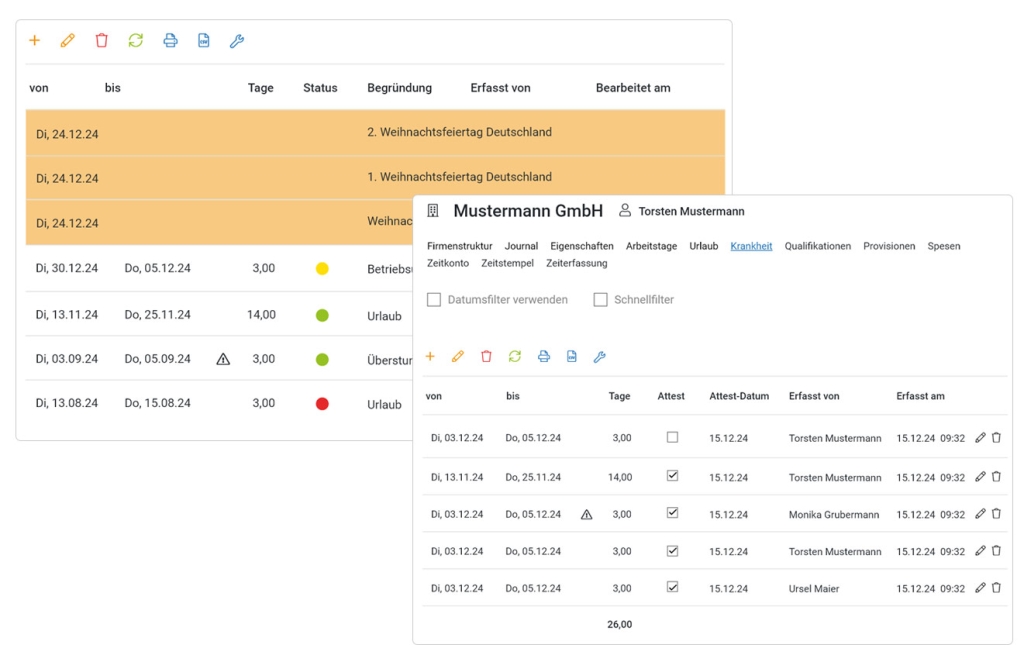Click the 26,00 total under the Tage column
Viewport: 1024px width, 662px height.
tap(620, 625)
